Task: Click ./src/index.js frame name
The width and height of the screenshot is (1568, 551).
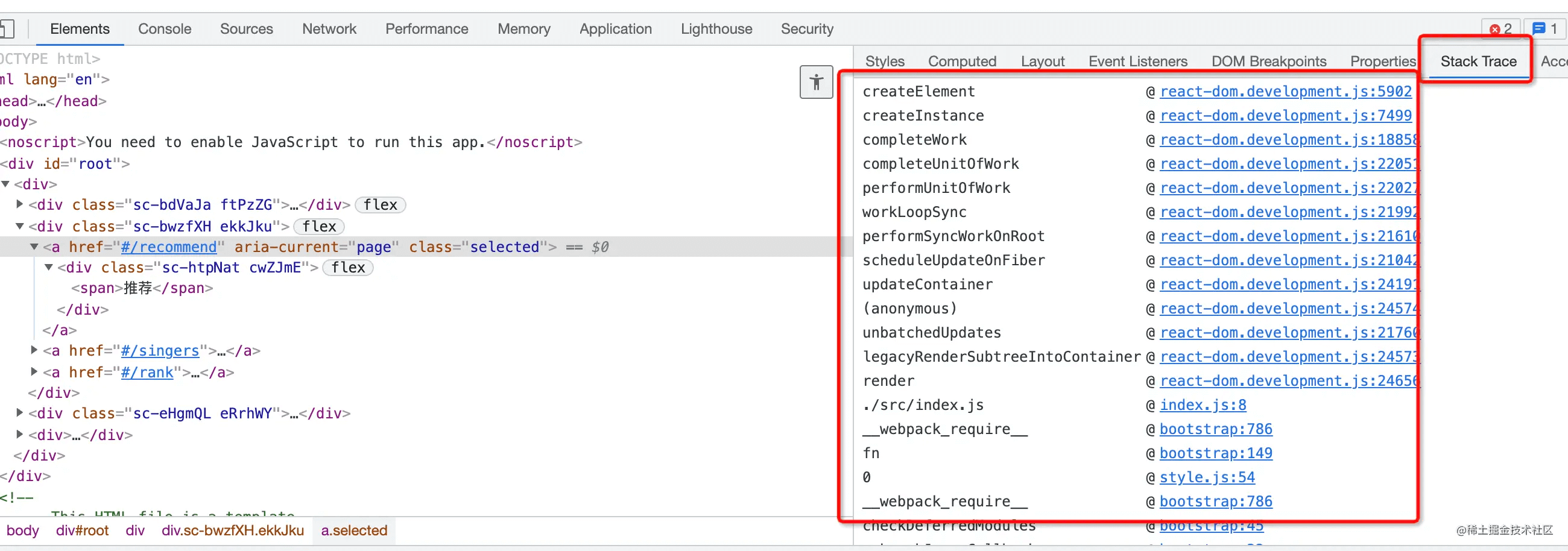Action: point(923,405)
